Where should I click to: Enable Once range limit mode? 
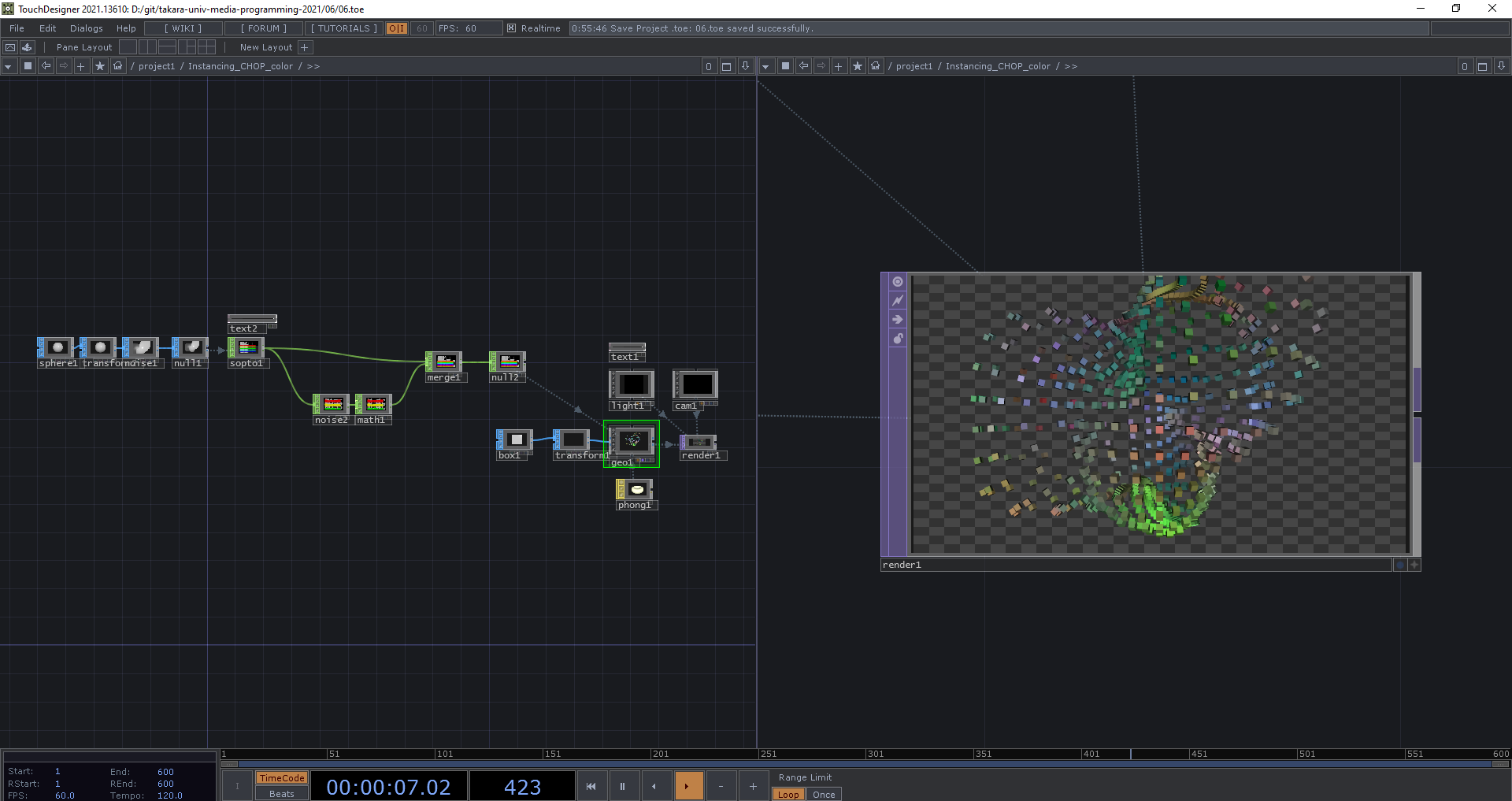coord(824,794)
